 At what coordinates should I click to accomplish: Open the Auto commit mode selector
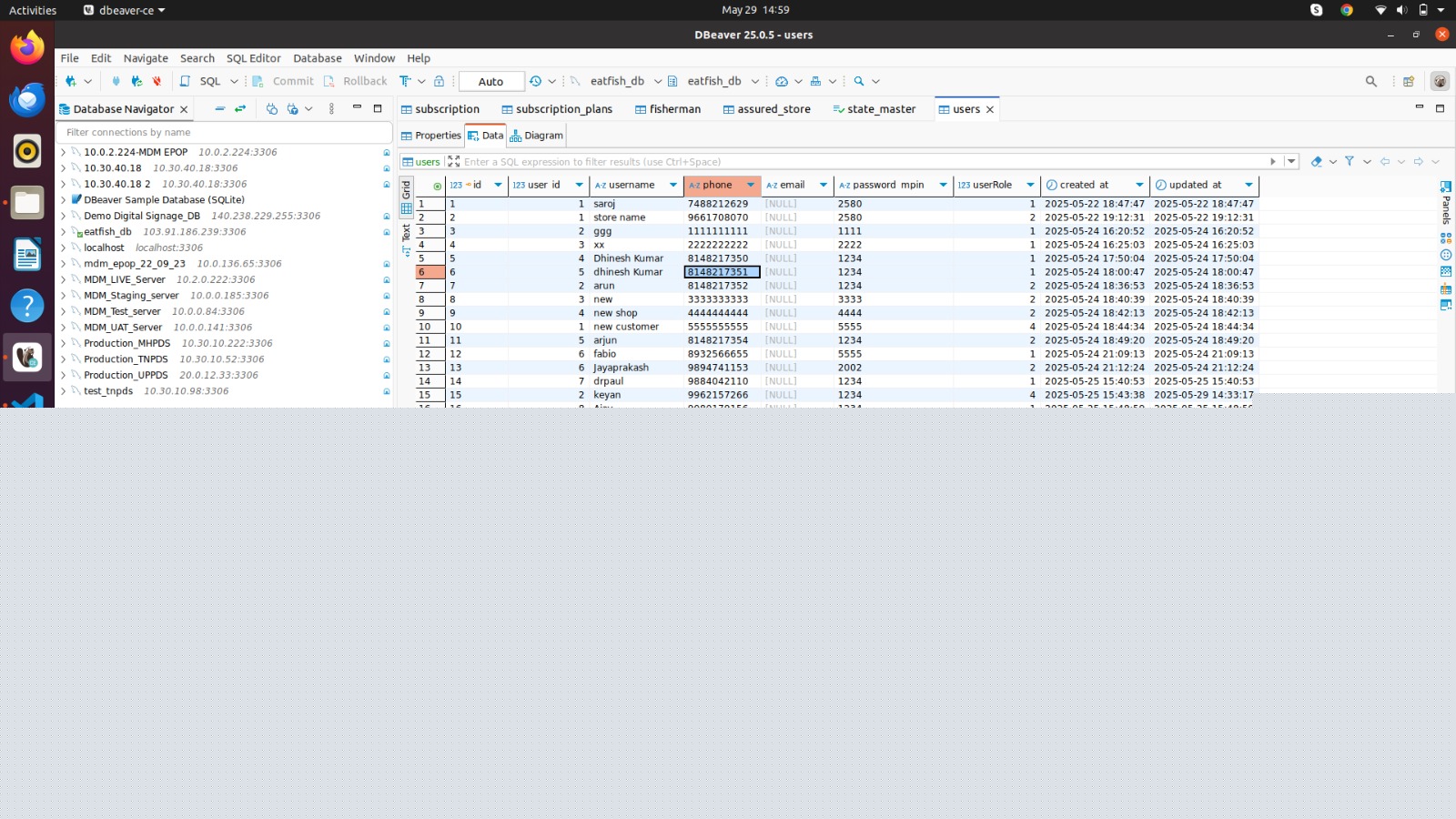tap(491, 82)
